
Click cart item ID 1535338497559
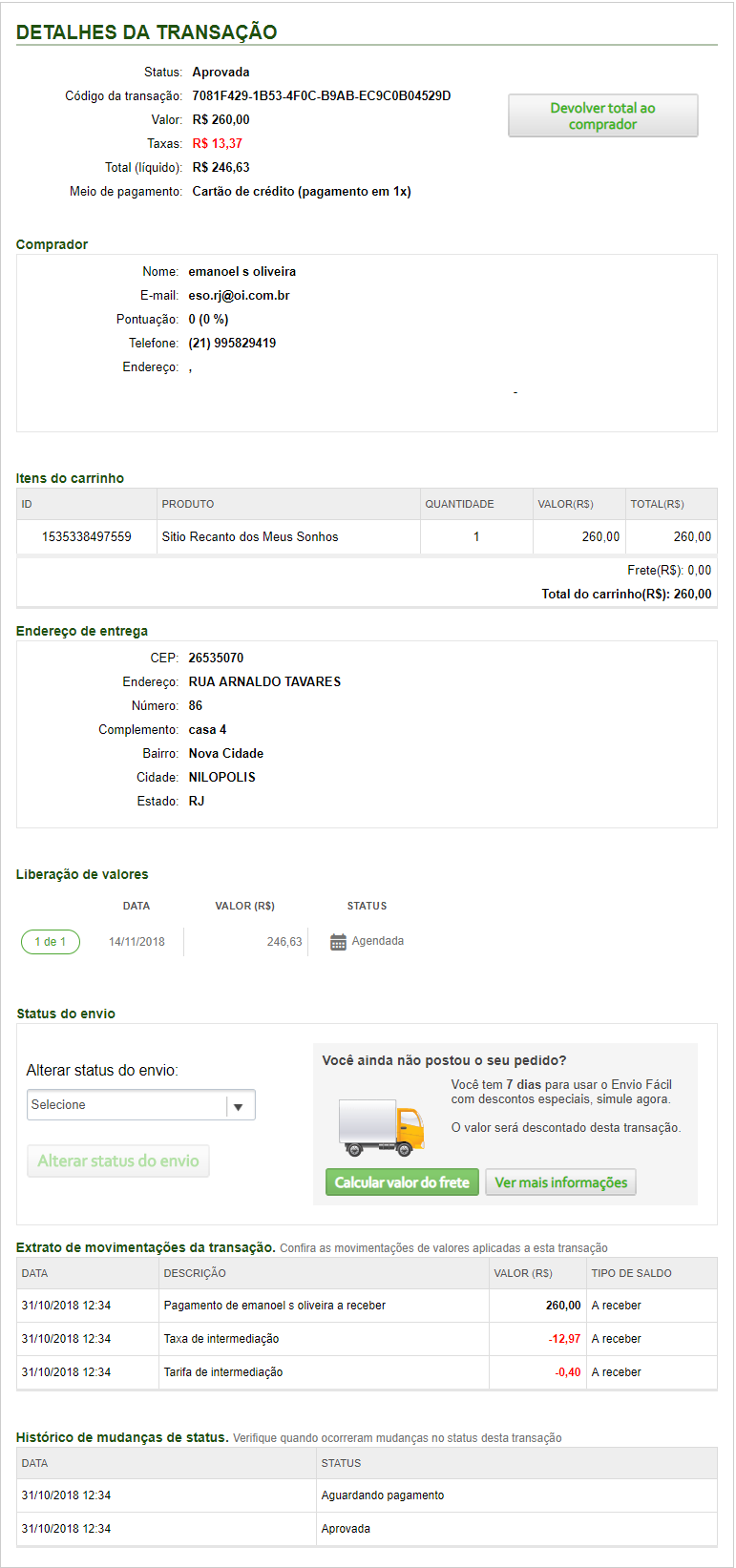(87, 537)
